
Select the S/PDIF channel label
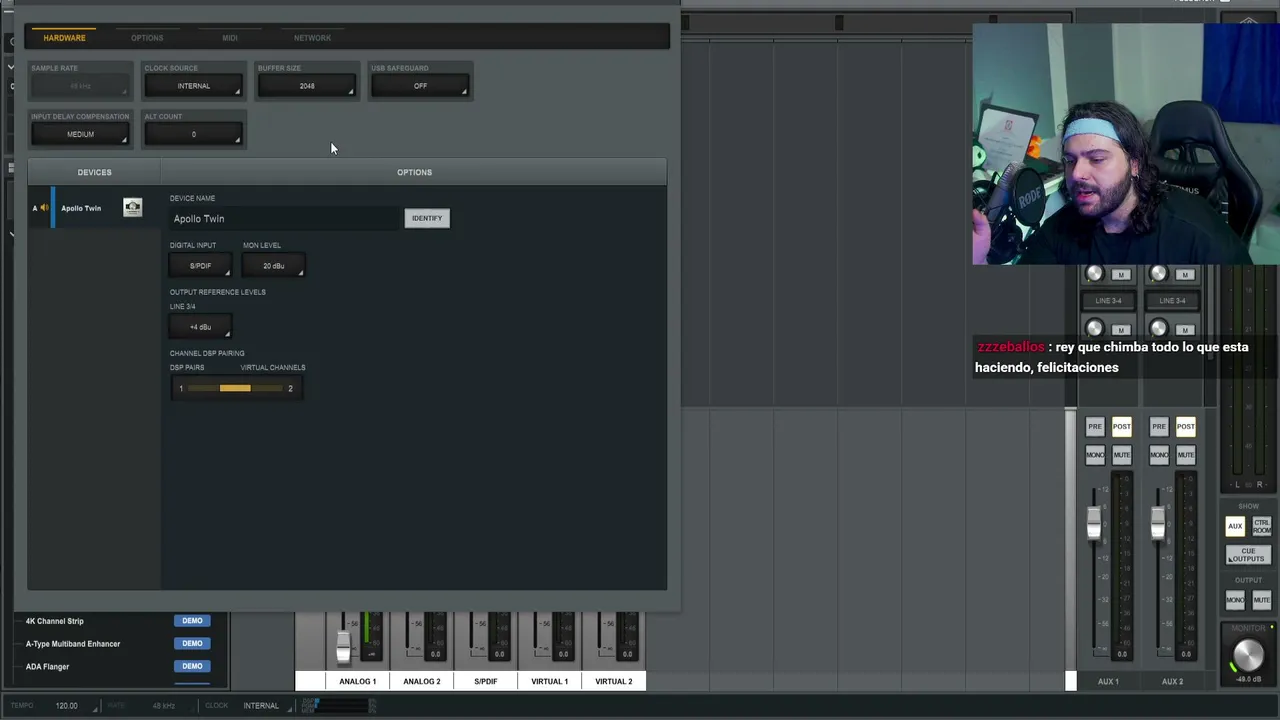[486, 682]
